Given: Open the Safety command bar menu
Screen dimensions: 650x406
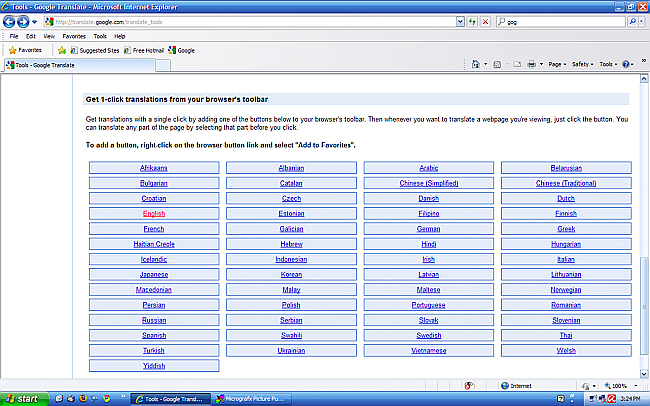Looking at the screenshot, I should click(582, 64).
